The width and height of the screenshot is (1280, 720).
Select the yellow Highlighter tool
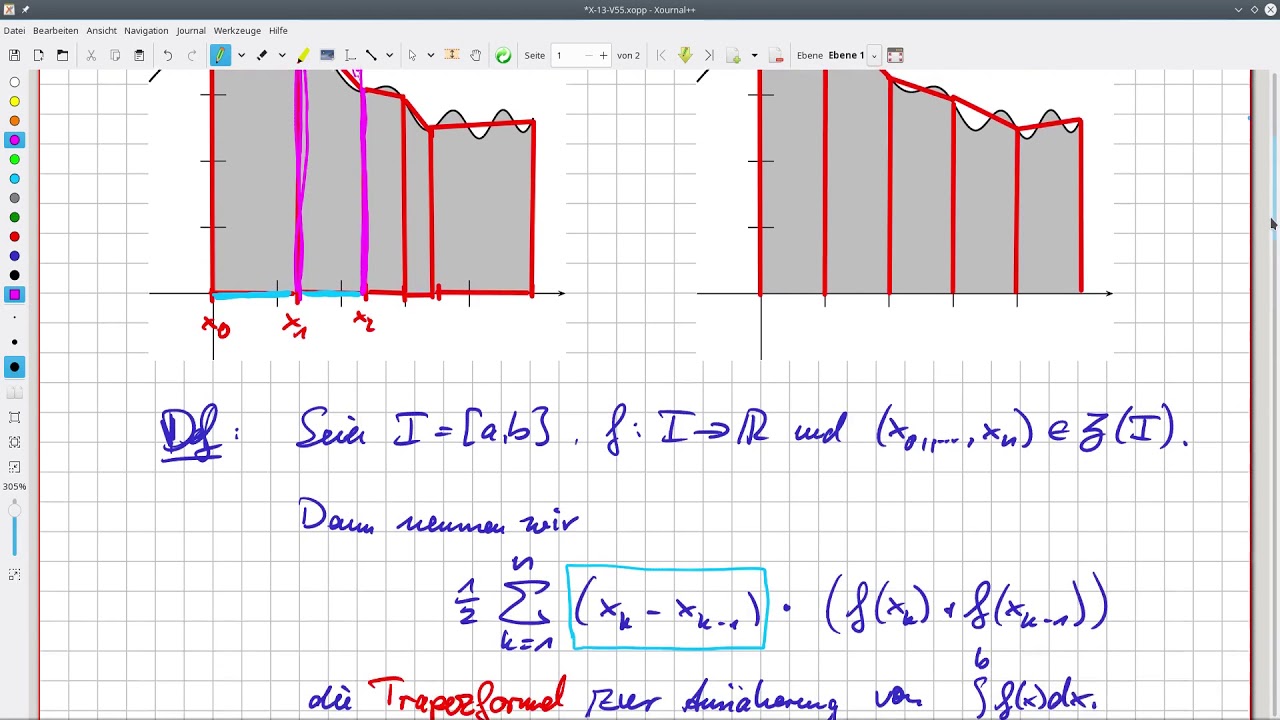click(303, 56)
